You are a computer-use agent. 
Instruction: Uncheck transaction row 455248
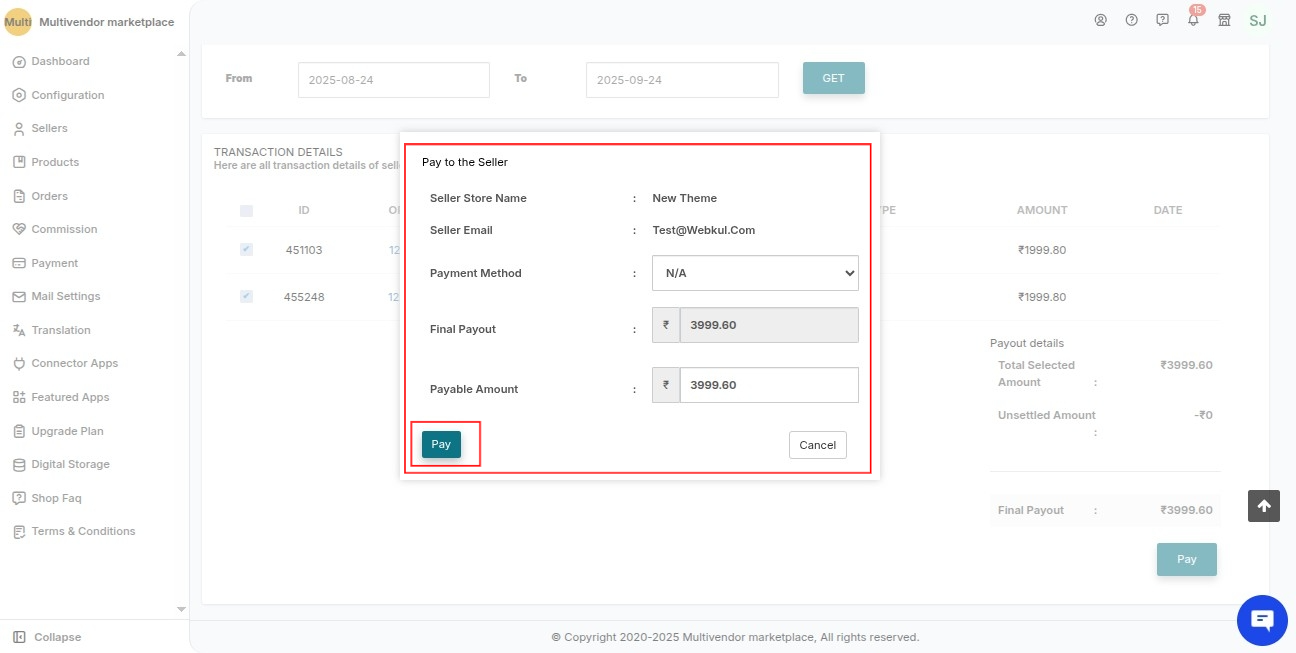pyautogui.click(x=246, y=296)
